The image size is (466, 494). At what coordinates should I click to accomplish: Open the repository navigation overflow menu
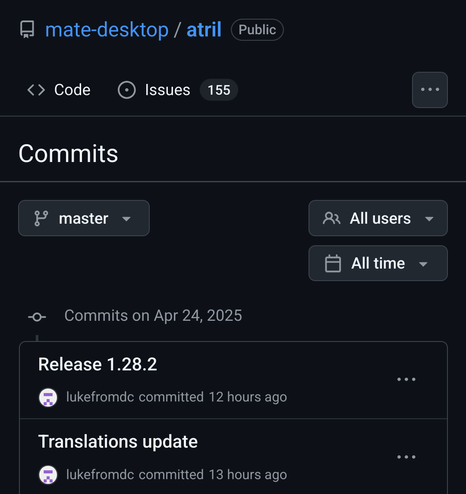pos(430,90)
